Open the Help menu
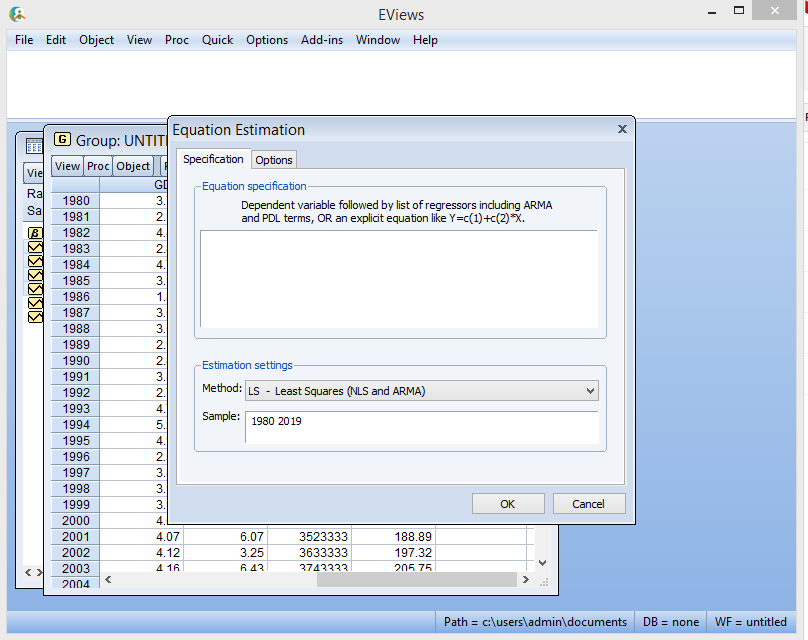The image size is (808, 640). coord(425,40)
